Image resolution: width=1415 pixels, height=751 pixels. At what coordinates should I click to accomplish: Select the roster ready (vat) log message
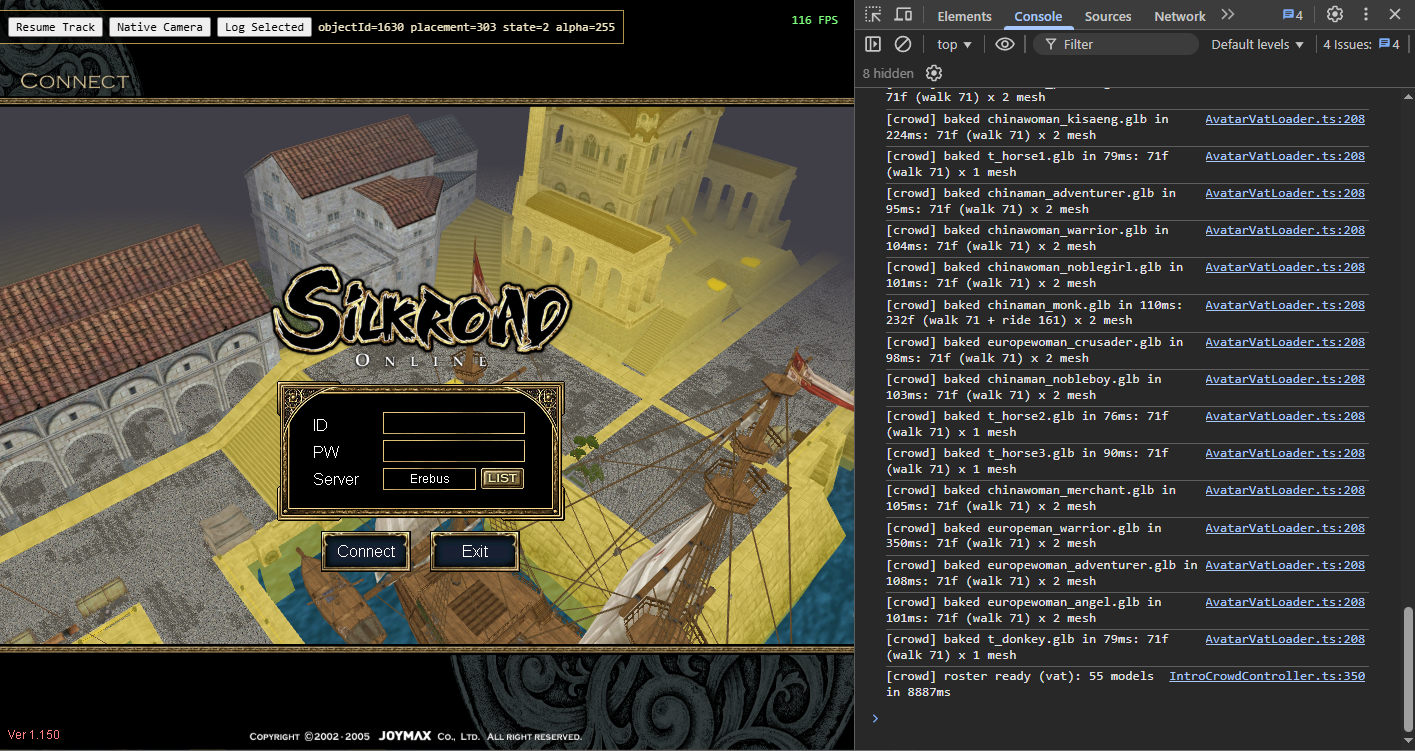coord(1020,684)
